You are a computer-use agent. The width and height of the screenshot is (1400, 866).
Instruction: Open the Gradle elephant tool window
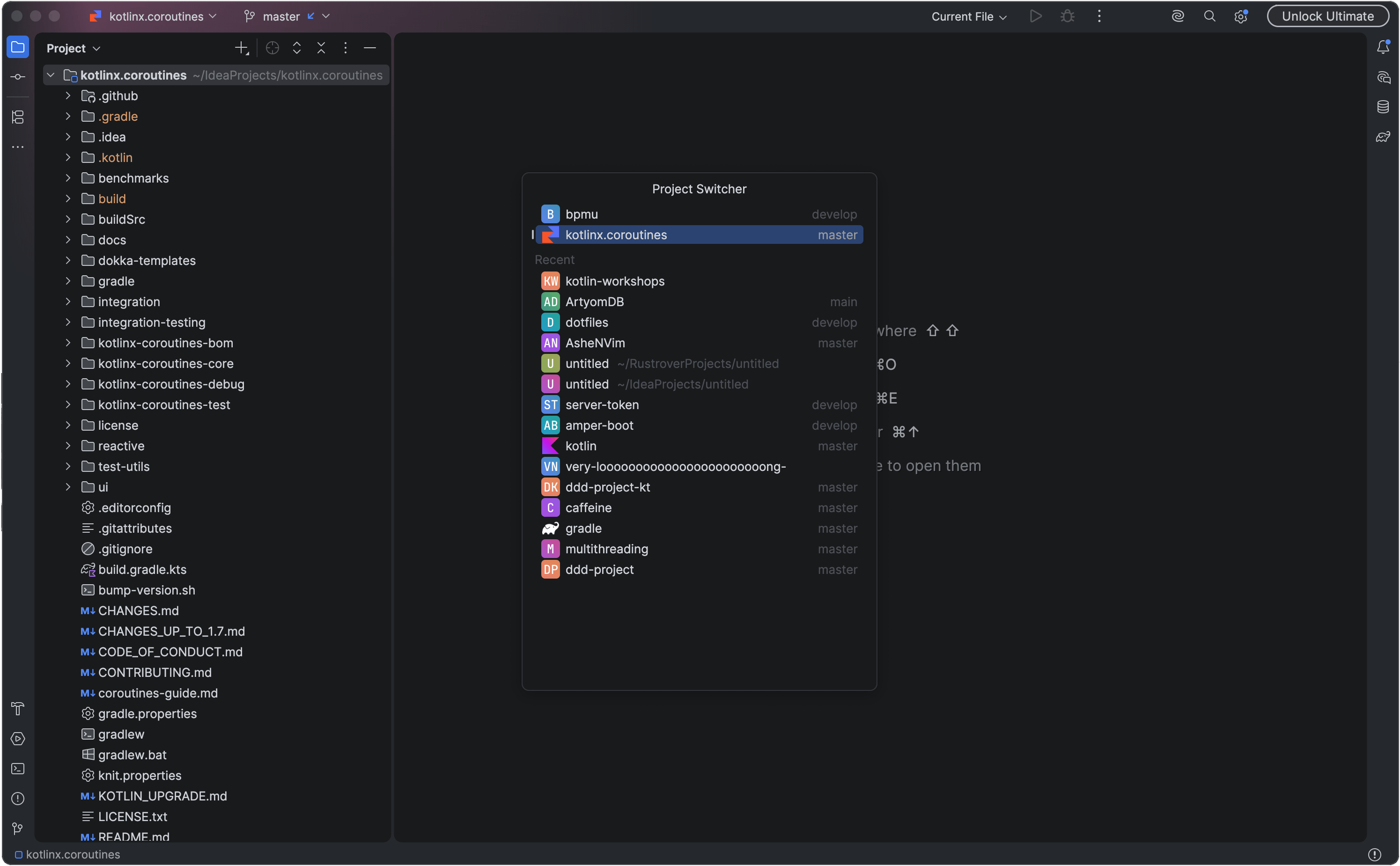(1383, 136)
